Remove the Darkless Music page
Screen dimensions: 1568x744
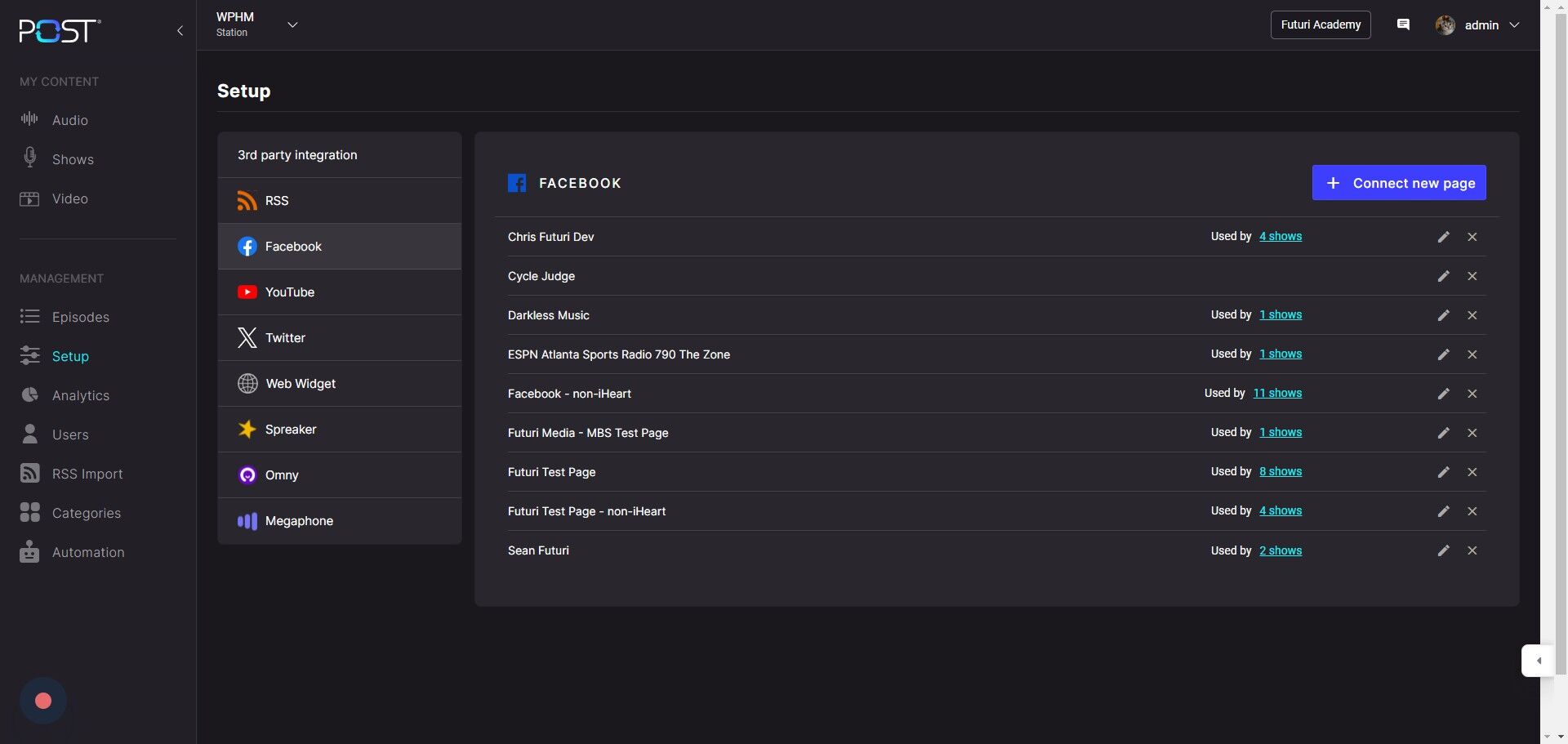click(1472, 315)
